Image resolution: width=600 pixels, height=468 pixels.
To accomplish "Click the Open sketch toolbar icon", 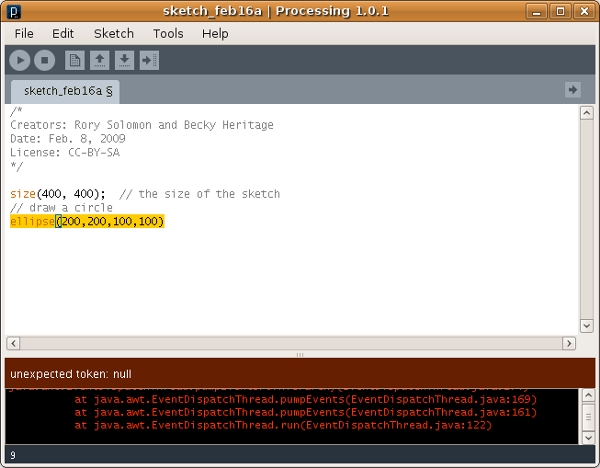I will click(100, 61).
